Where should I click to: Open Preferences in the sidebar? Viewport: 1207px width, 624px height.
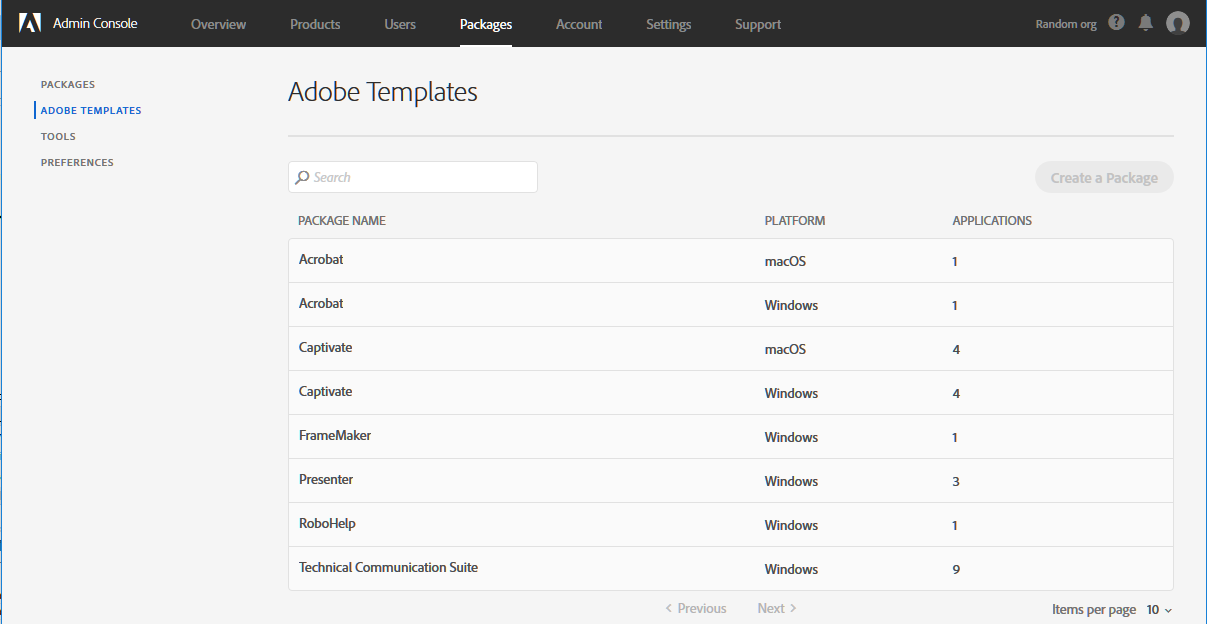click(x=77, y=163)
